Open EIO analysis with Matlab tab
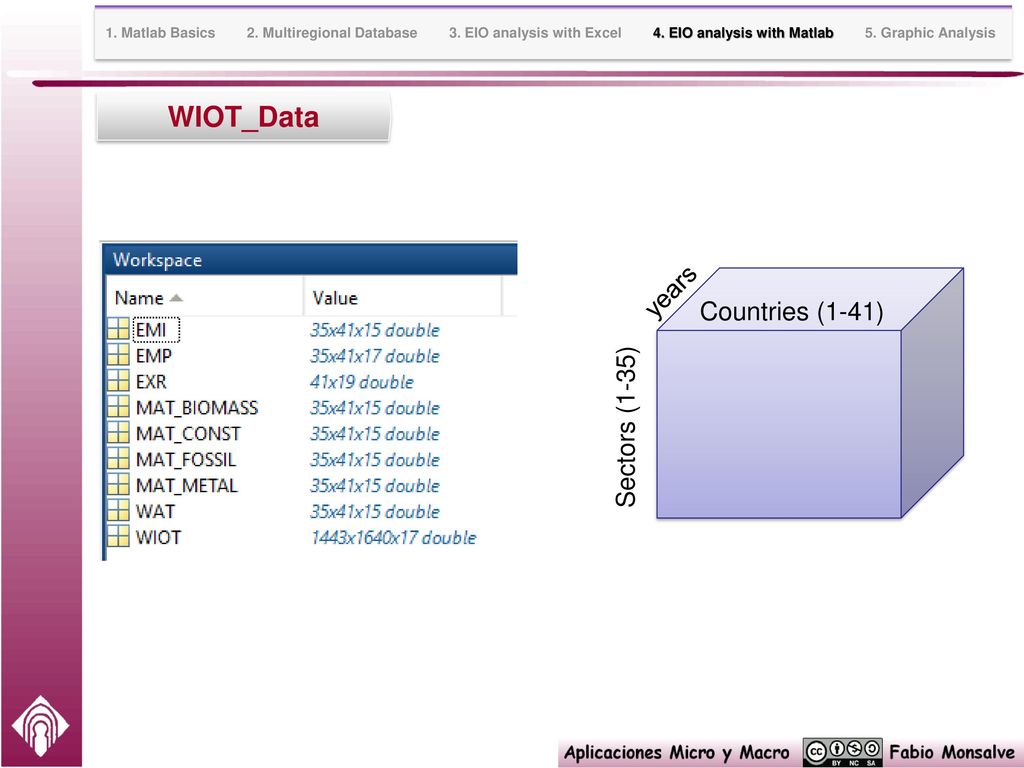The image size is (1024, 768). tap(743, 33)
